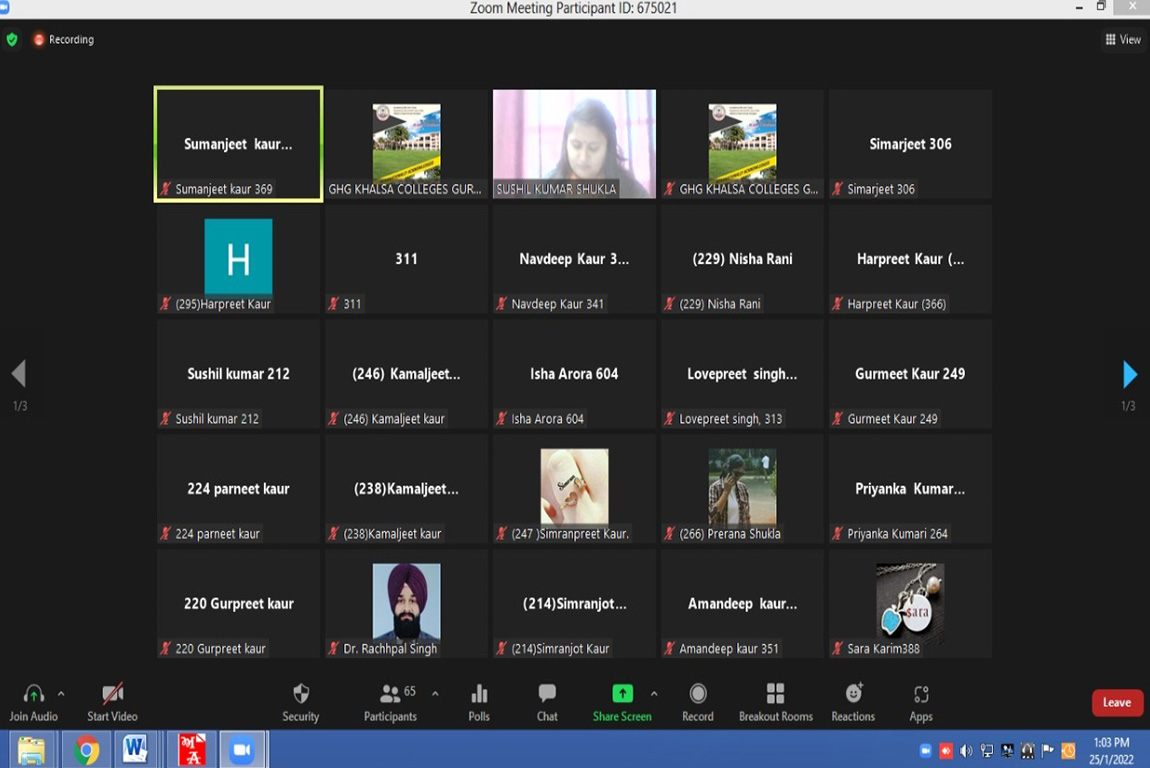Screen dimensions: 1150x768
Task: Expand Share Screen options arrow
Action: pyautogui.click(x=654, y=693)
